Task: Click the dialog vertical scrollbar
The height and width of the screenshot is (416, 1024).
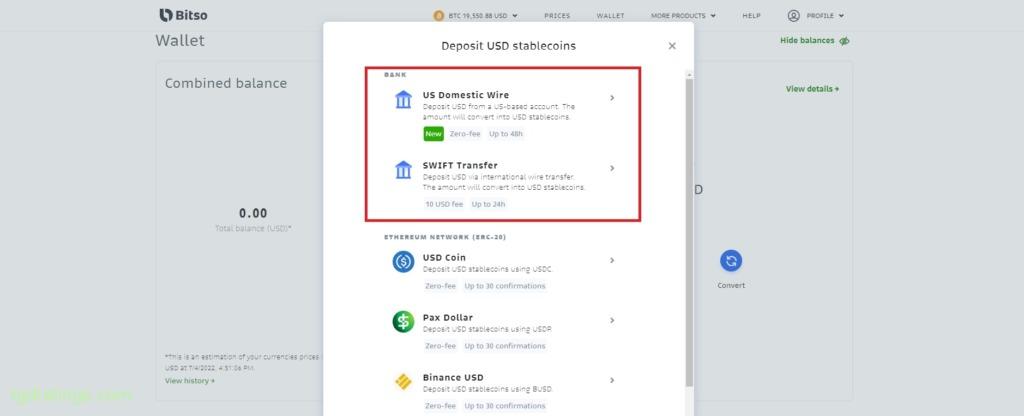Action: (689, 232)
